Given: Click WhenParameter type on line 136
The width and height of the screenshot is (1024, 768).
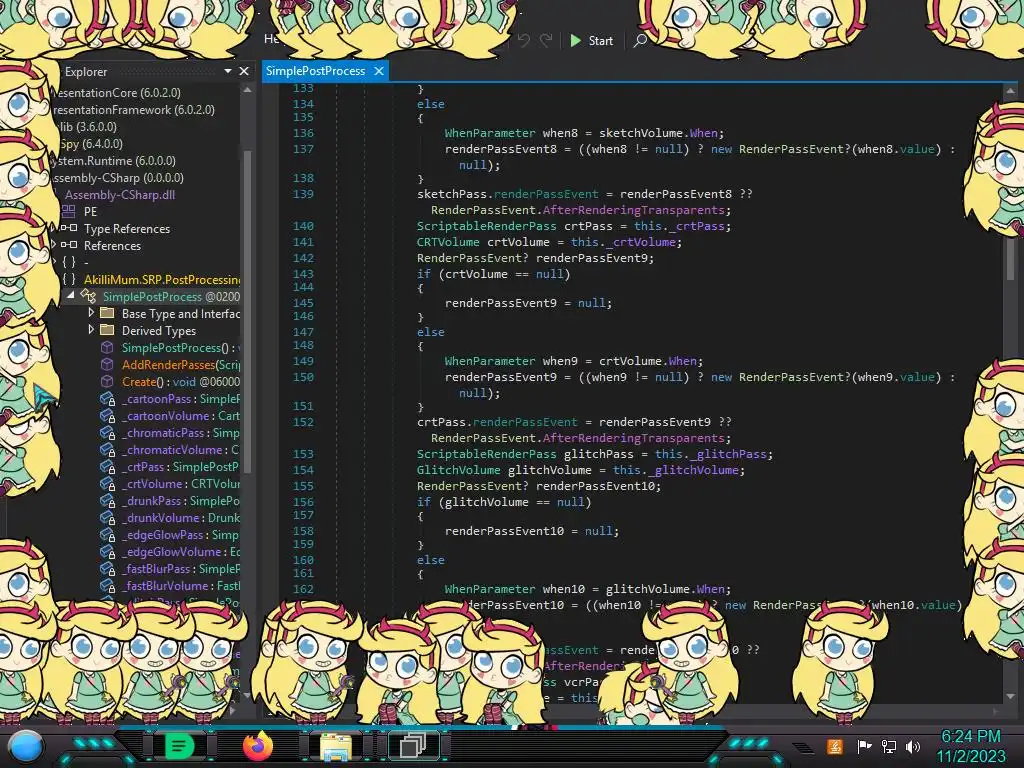Looking at the screenshot, I should pos(490,133).
